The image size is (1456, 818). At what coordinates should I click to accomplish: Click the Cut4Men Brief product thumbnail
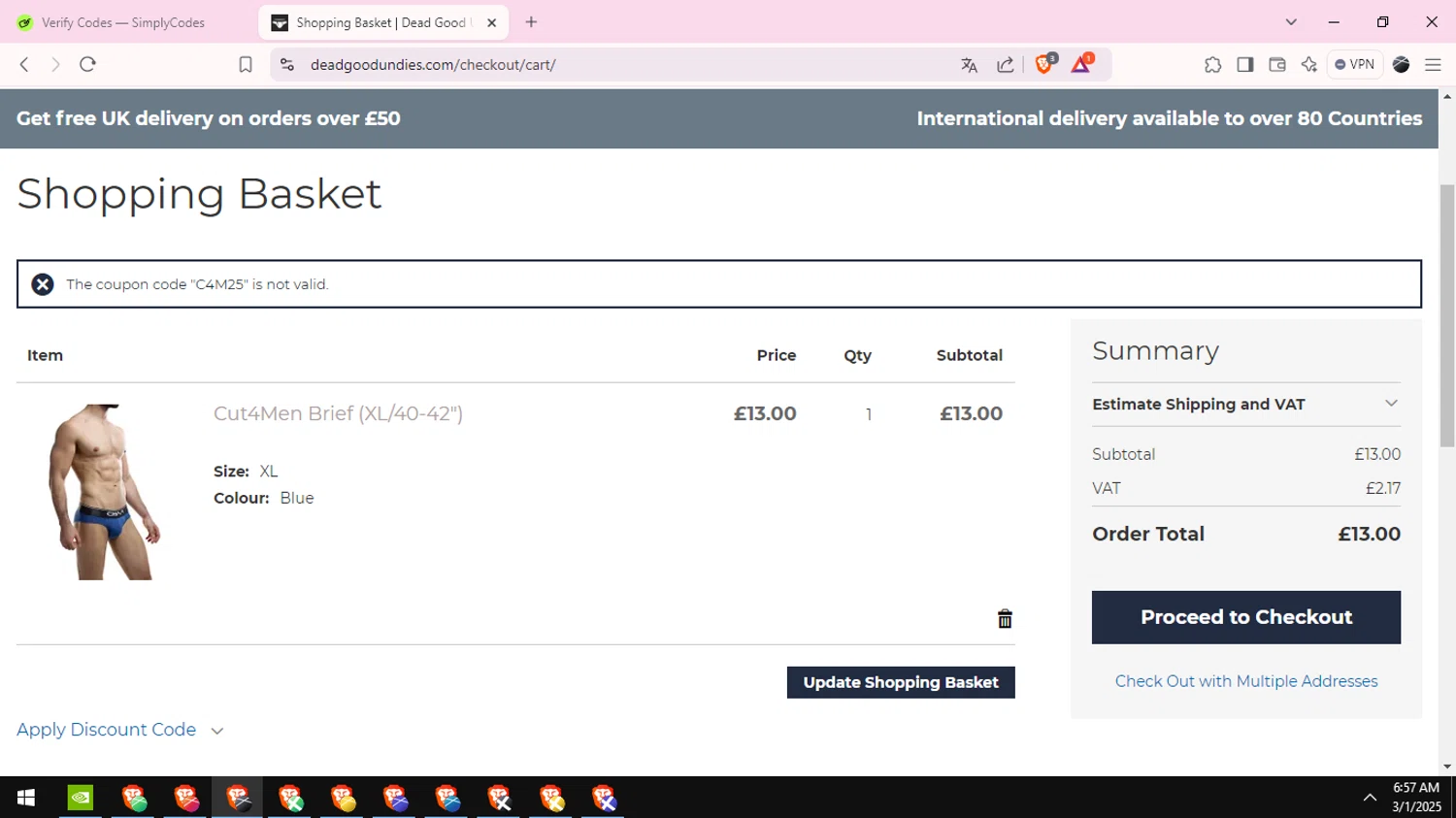(105, 492)
